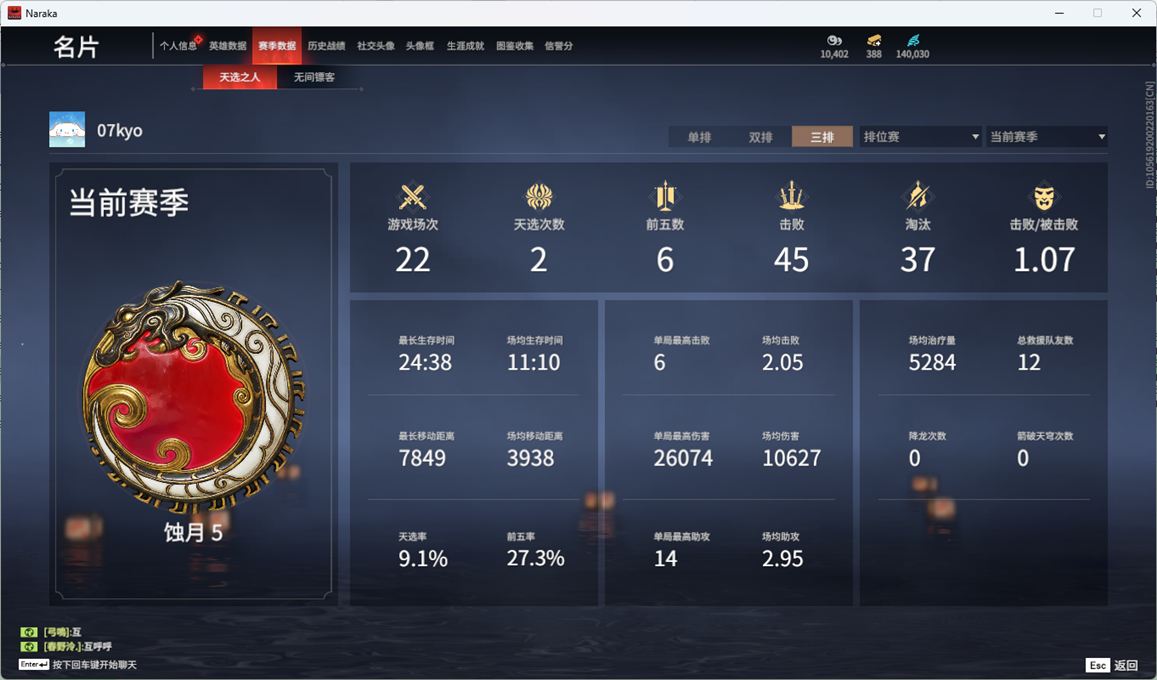Image resolution: width=1157 pixels, height=680 pixels.
Task: Click the 淘汰 elimination icon
Action: tap(917, 196)
